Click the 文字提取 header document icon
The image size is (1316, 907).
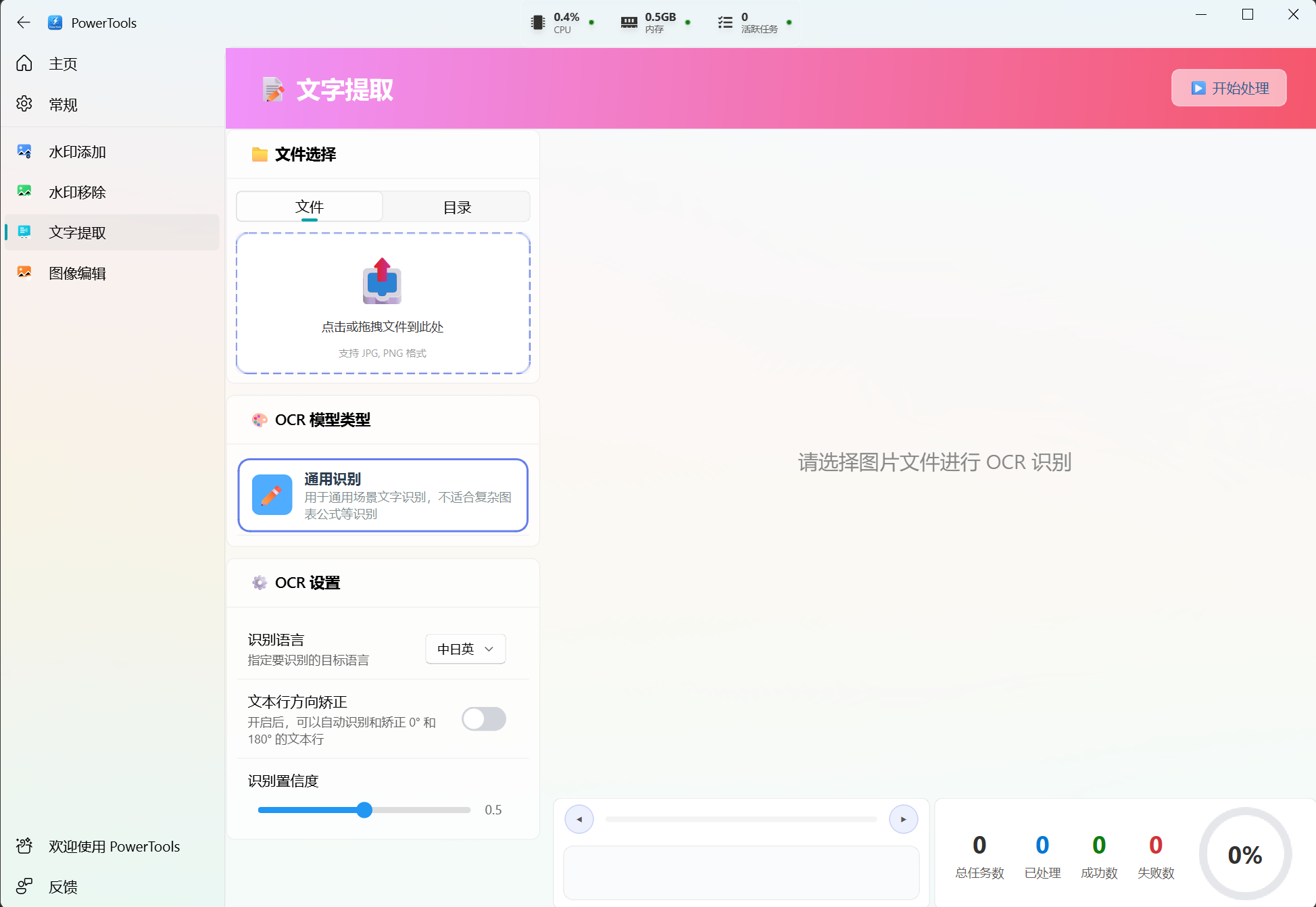(273, 89)
